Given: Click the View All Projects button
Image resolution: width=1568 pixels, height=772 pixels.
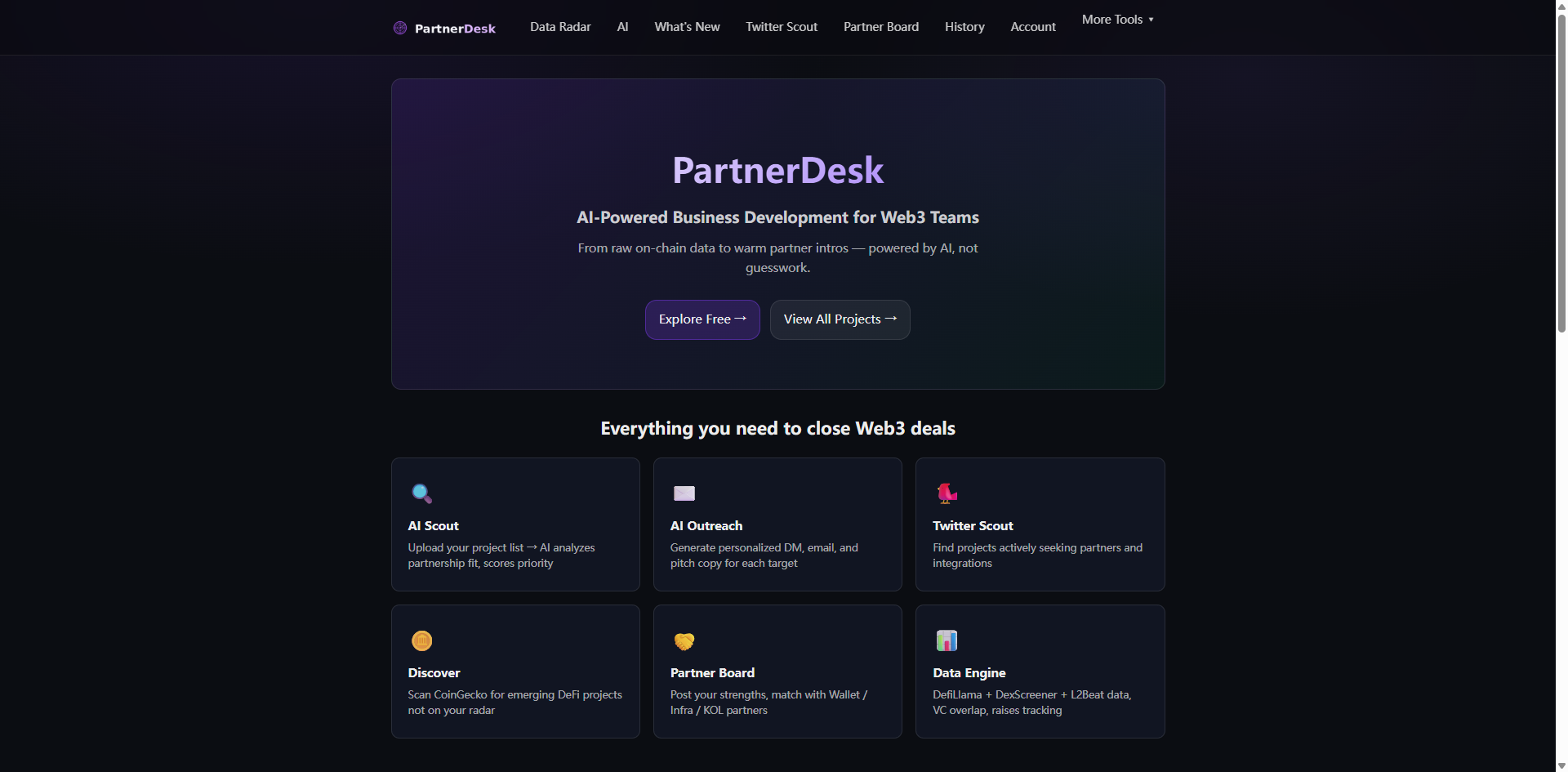Looking at the screenshot, I should [x=840, y=319].
